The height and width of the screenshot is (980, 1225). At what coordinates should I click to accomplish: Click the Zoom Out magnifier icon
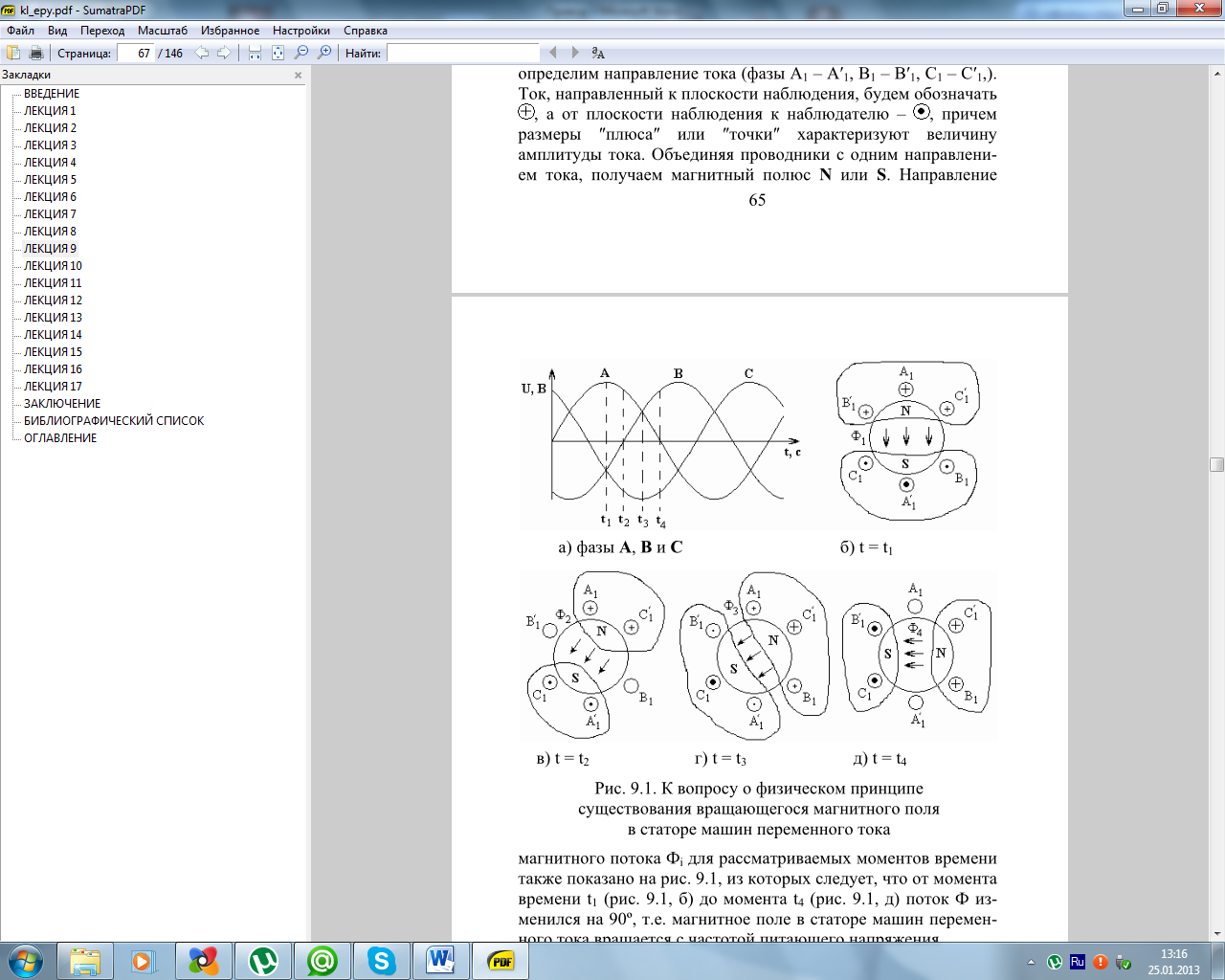(x=301, y=53)
